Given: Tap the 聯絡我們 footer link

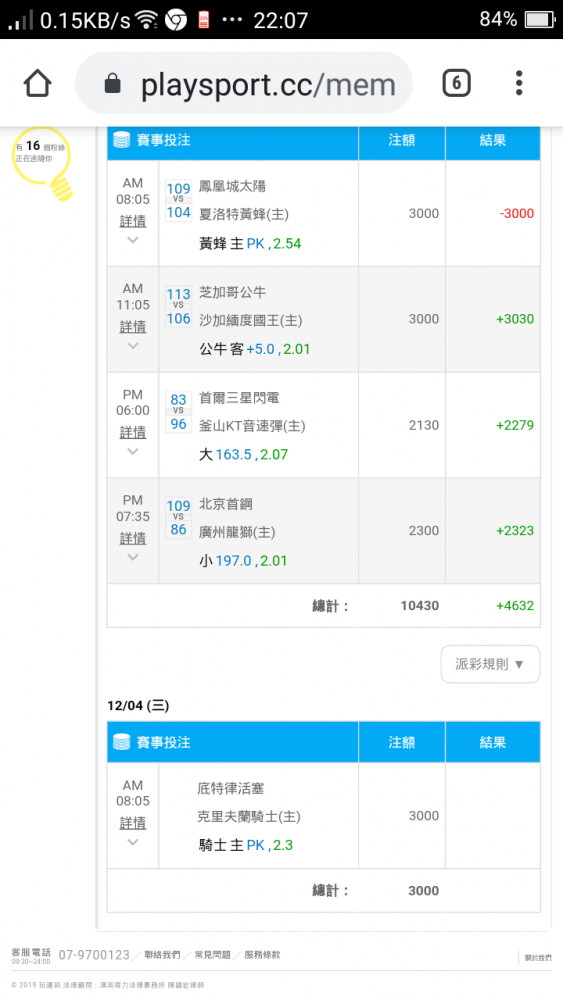Looking at the screenshot, I should pos(162,955).
